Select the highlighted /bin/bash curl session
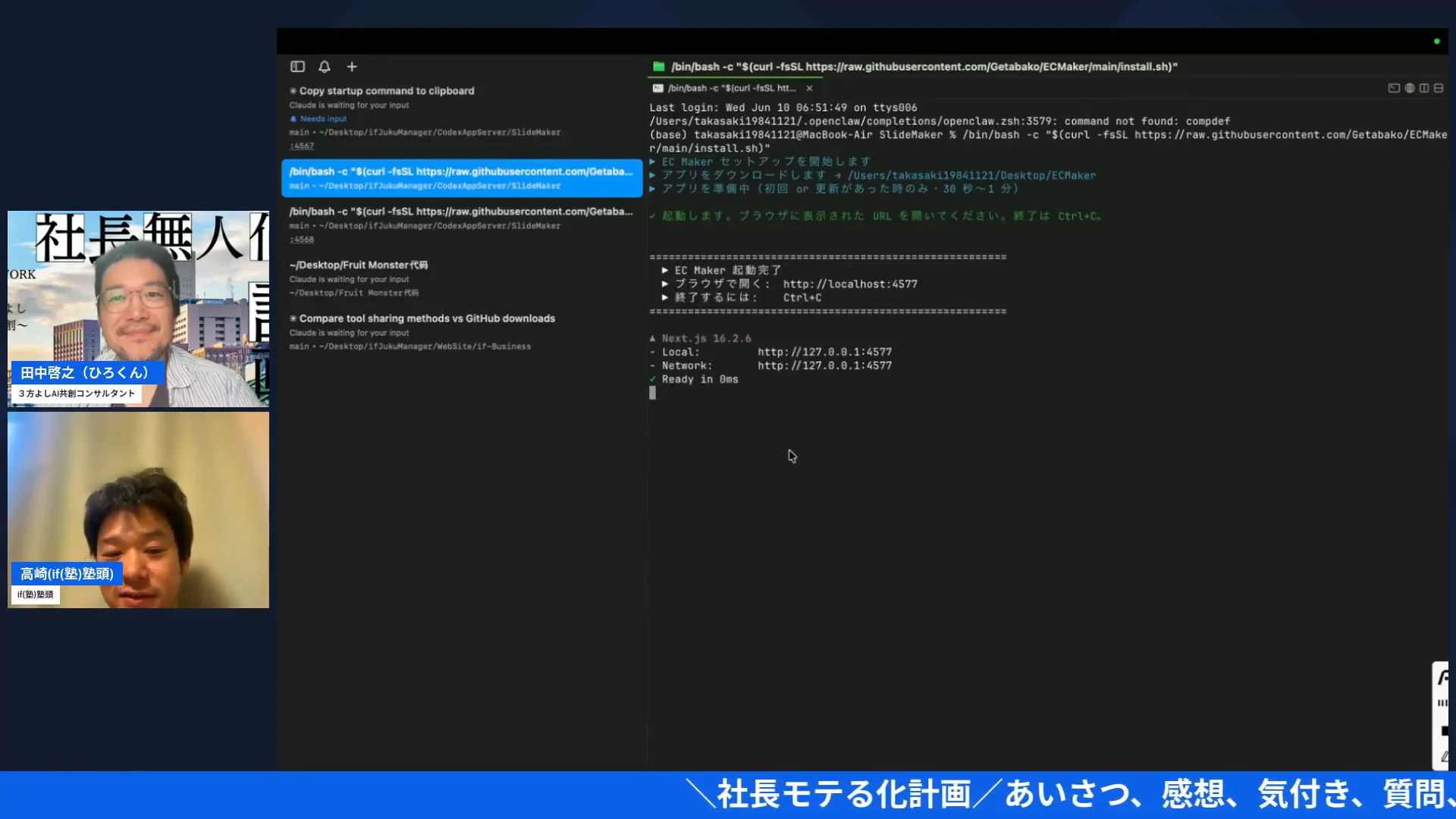Image resolution: width=1456 pixels, height=819 pixels. click(x=462, y=178)
